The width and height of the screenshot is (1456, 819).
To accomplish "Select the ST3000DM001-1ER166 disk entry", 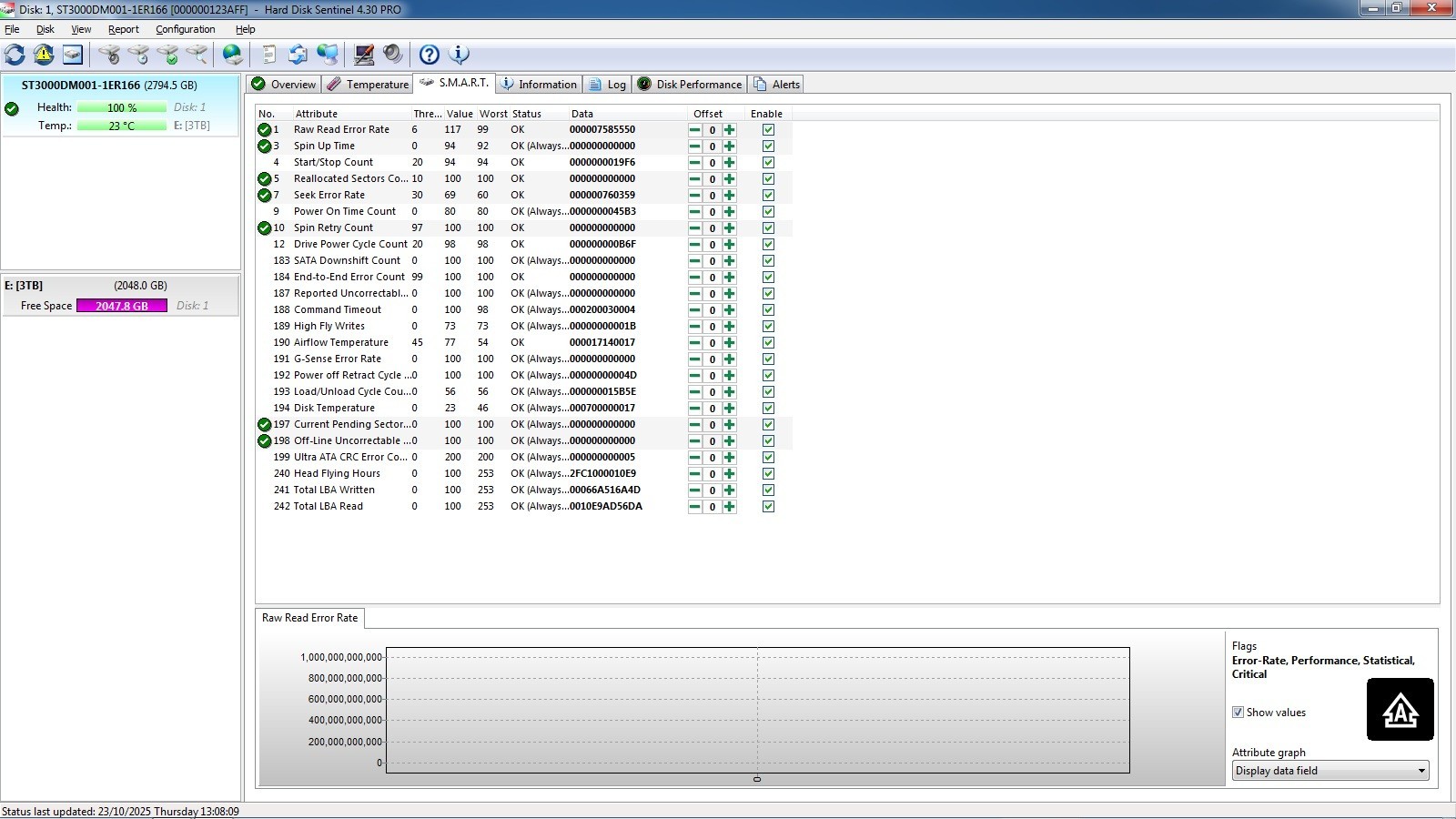I will (x=120, y=106).
